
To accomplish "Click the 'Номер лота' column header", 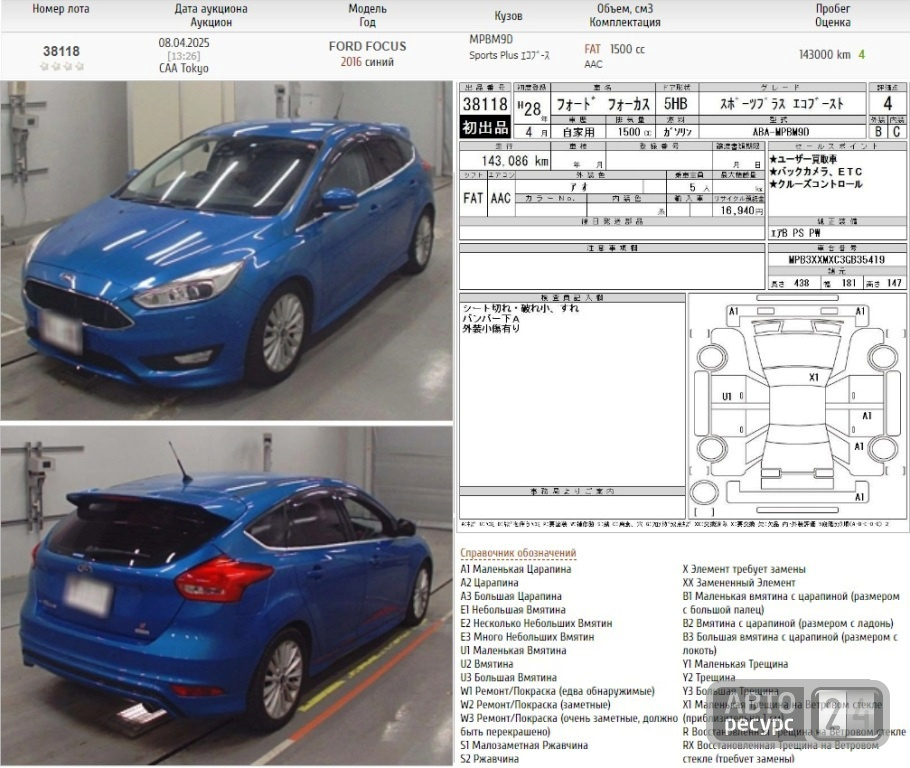I will tap(61, 9).
